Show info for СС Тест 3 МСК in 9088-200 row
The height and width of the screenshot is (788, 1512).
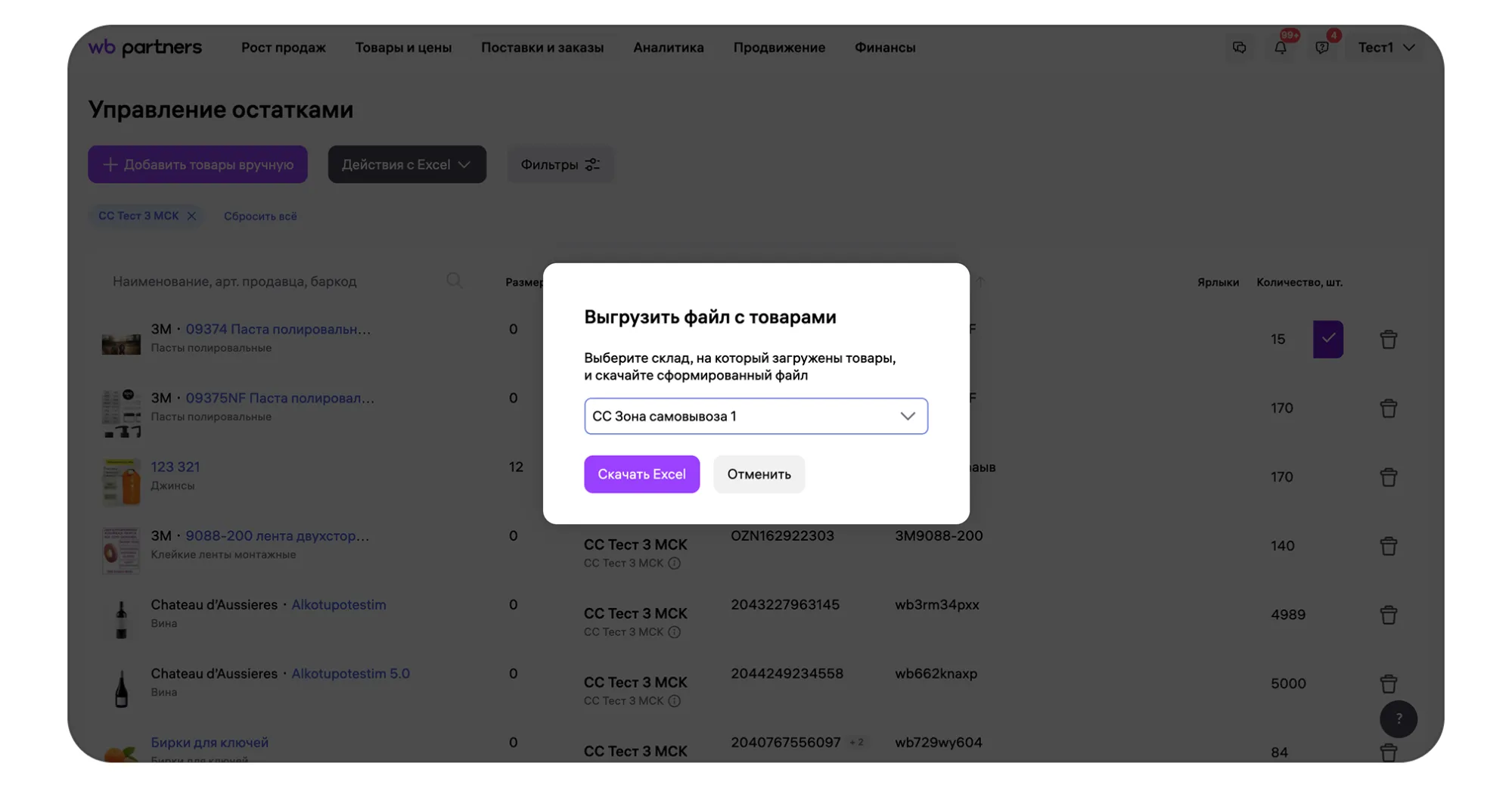(675, 563)
